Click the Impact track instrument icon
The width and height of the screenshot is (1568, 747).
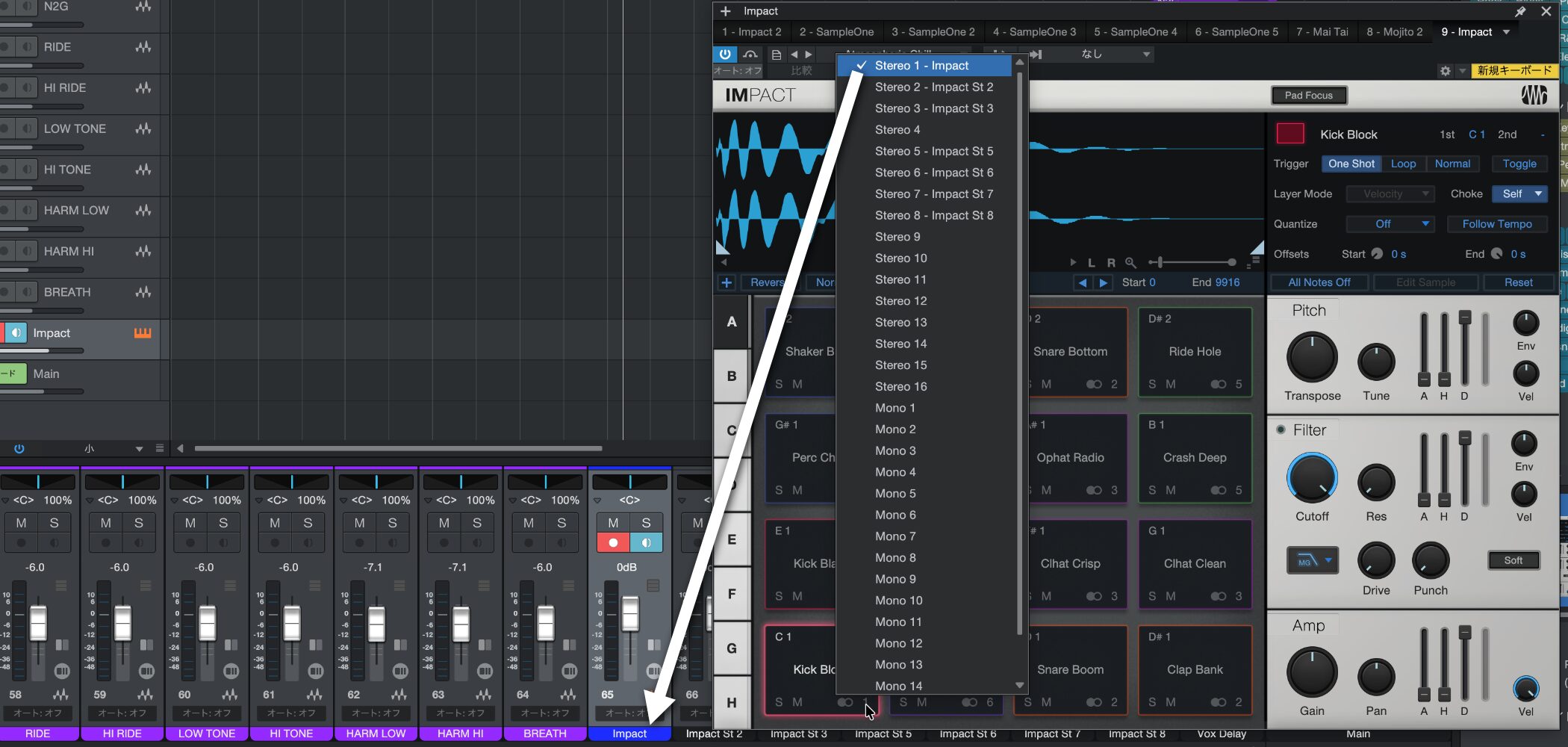tap(142, 333)
